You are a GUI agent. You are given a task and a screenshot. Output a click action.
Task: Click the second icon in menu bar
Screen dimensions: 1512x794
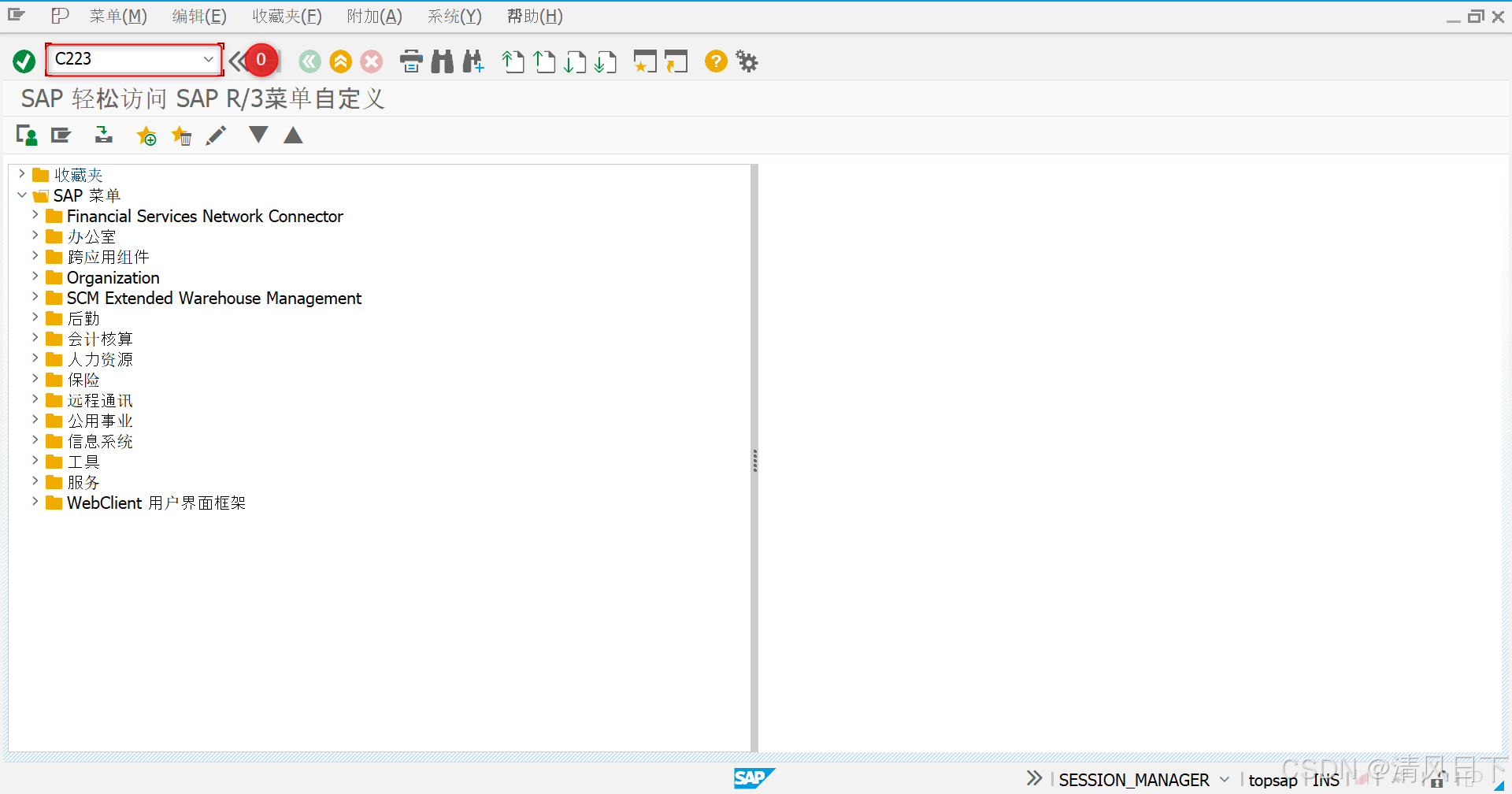point(59,16)
